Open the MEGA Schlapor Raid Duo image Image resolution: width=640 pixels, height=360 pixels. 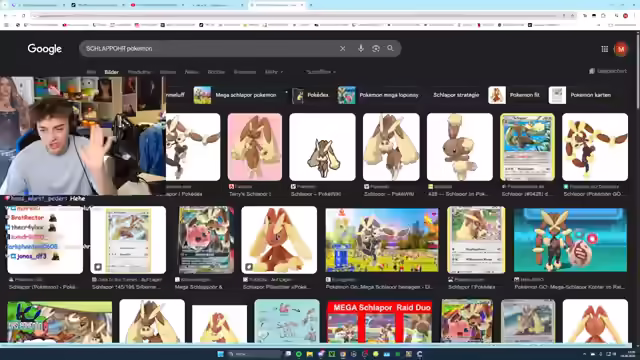click(380, 321)
